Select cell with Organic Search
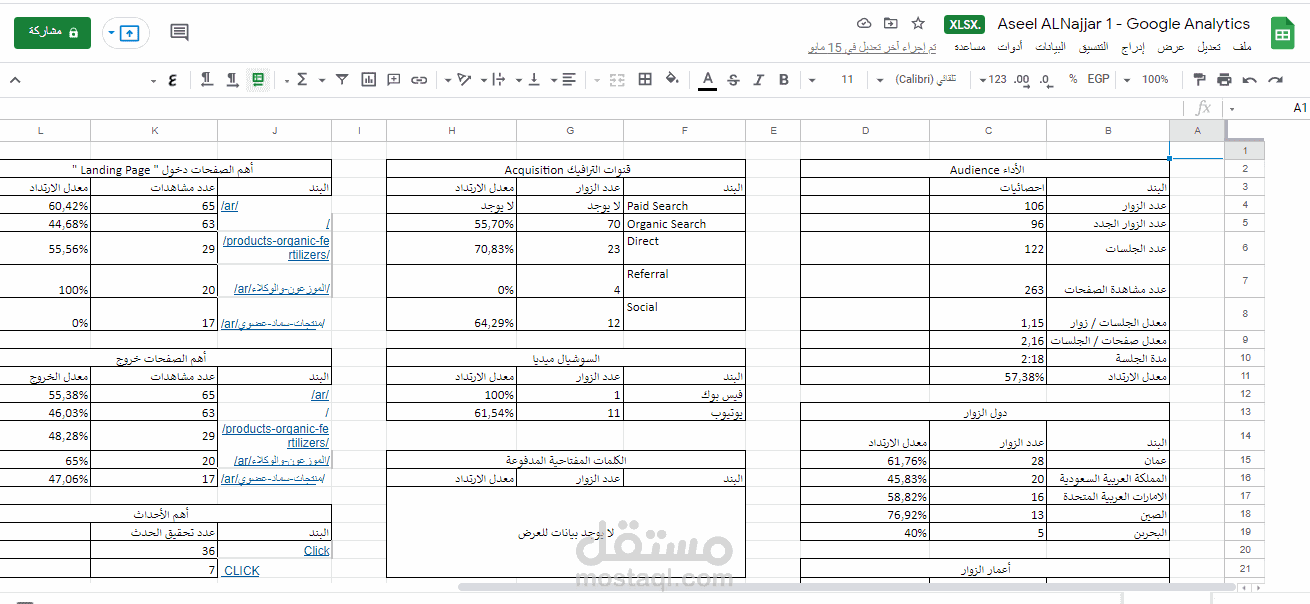Image resolution: width=1310 pixels, height=604 pixels. [685, 224]
